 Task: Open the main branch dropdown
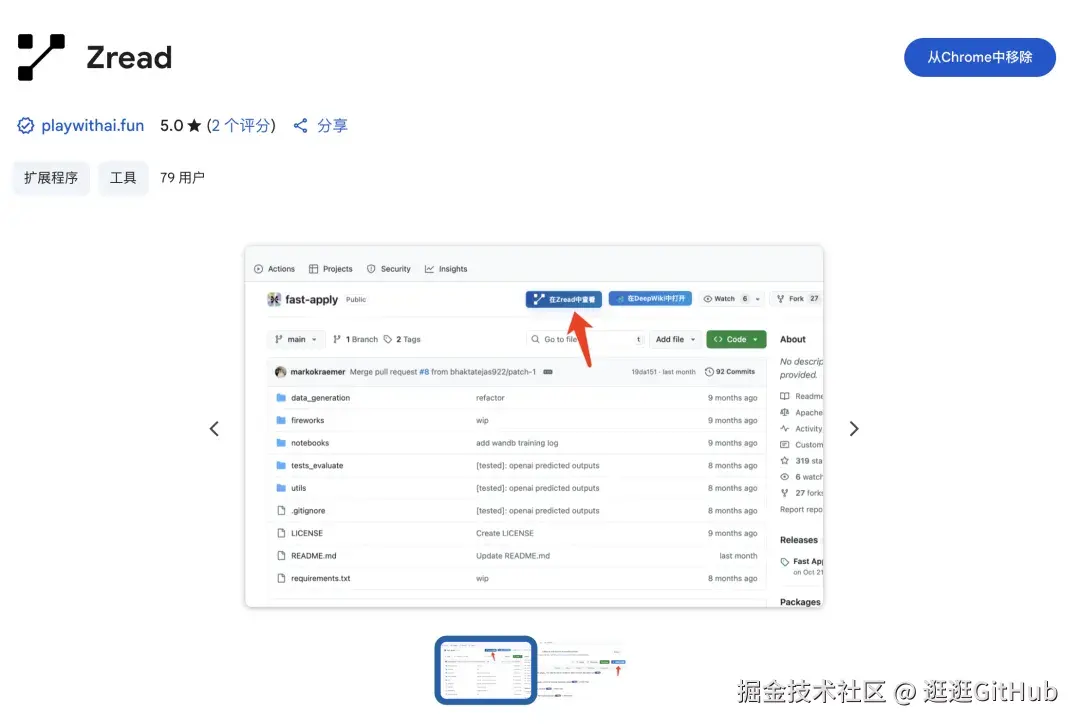[x=296, y=339]
